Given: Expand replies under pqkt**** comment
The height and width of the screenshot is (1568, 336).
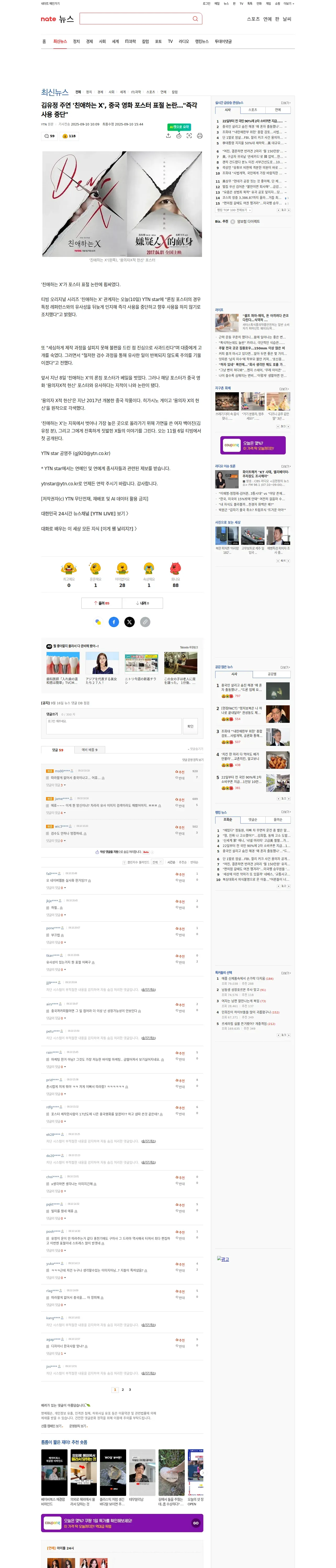Looking at the screenshot, I should (55, 1218).
